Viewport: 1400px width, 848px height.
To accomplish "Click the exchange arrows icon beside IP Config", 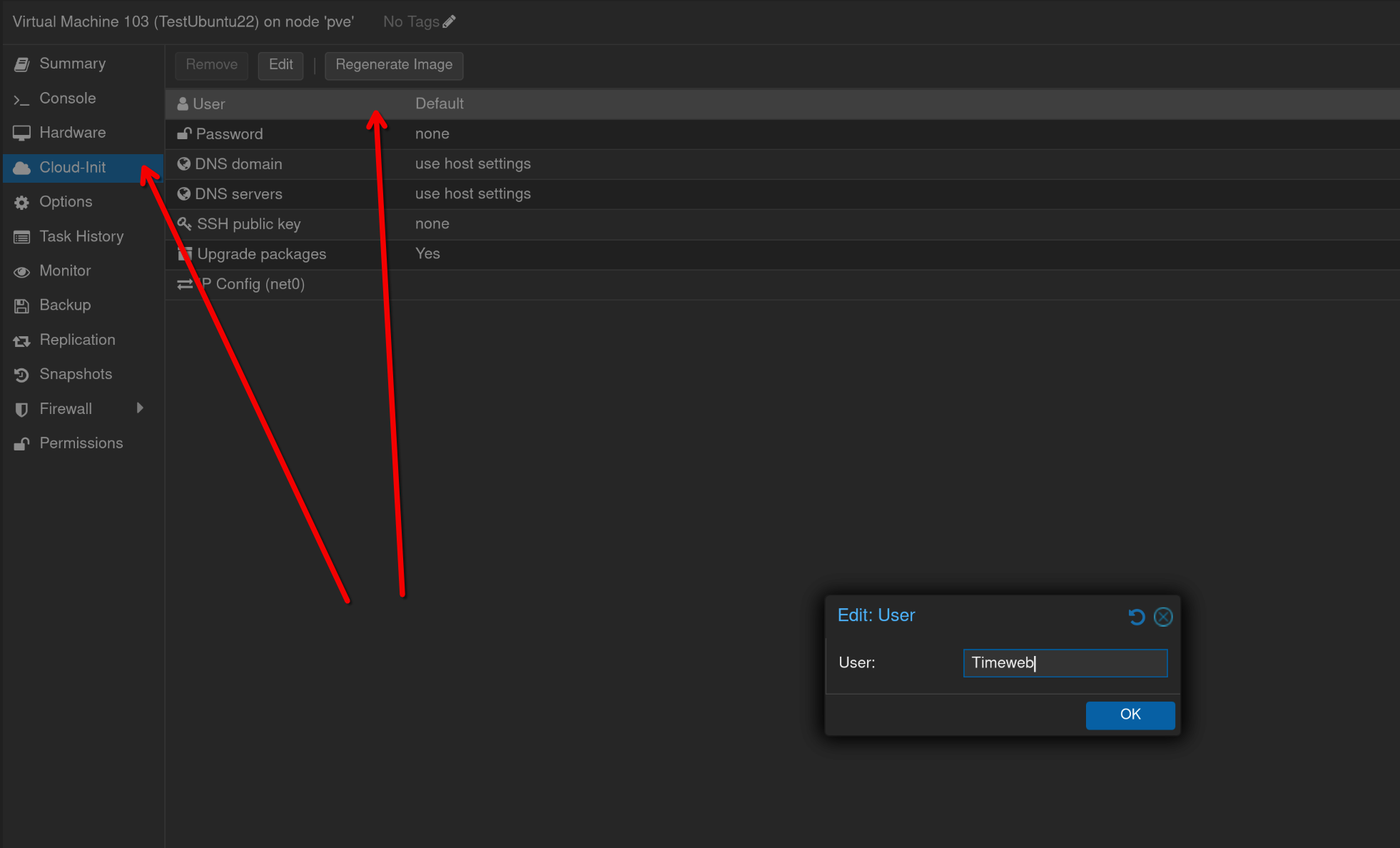I will click(185, 284).
